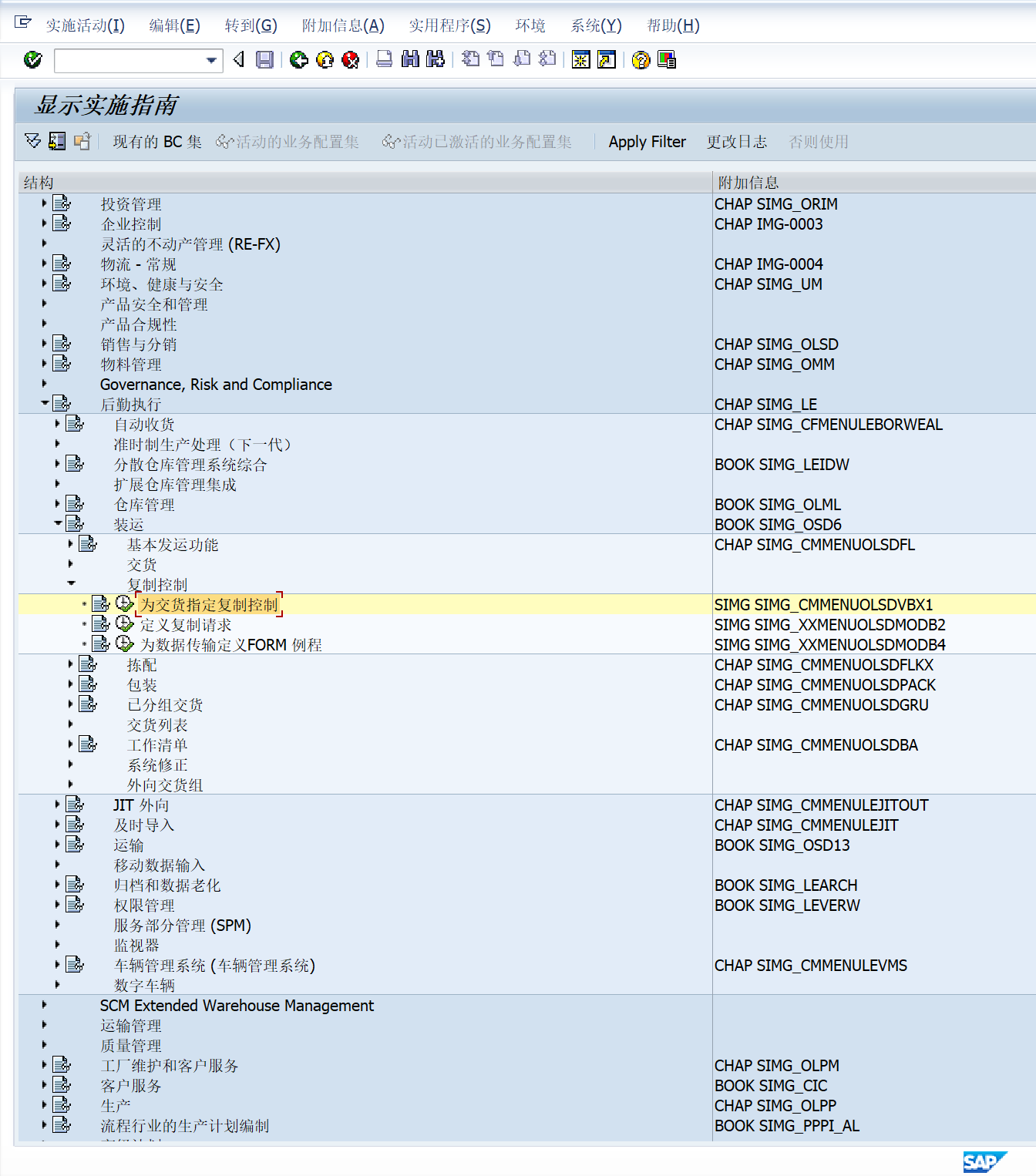This screenshot has height=1176, width=1036.
Task: Expand the 基本发运功能 node
Action: click(70, 544)
